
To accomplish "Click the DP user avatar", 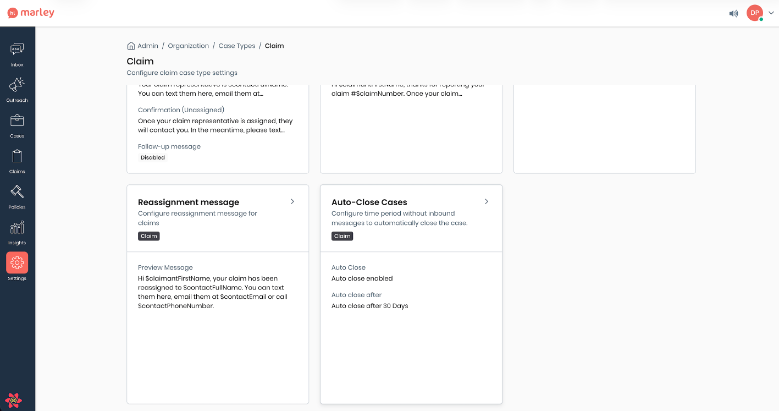I will point(755,13).
